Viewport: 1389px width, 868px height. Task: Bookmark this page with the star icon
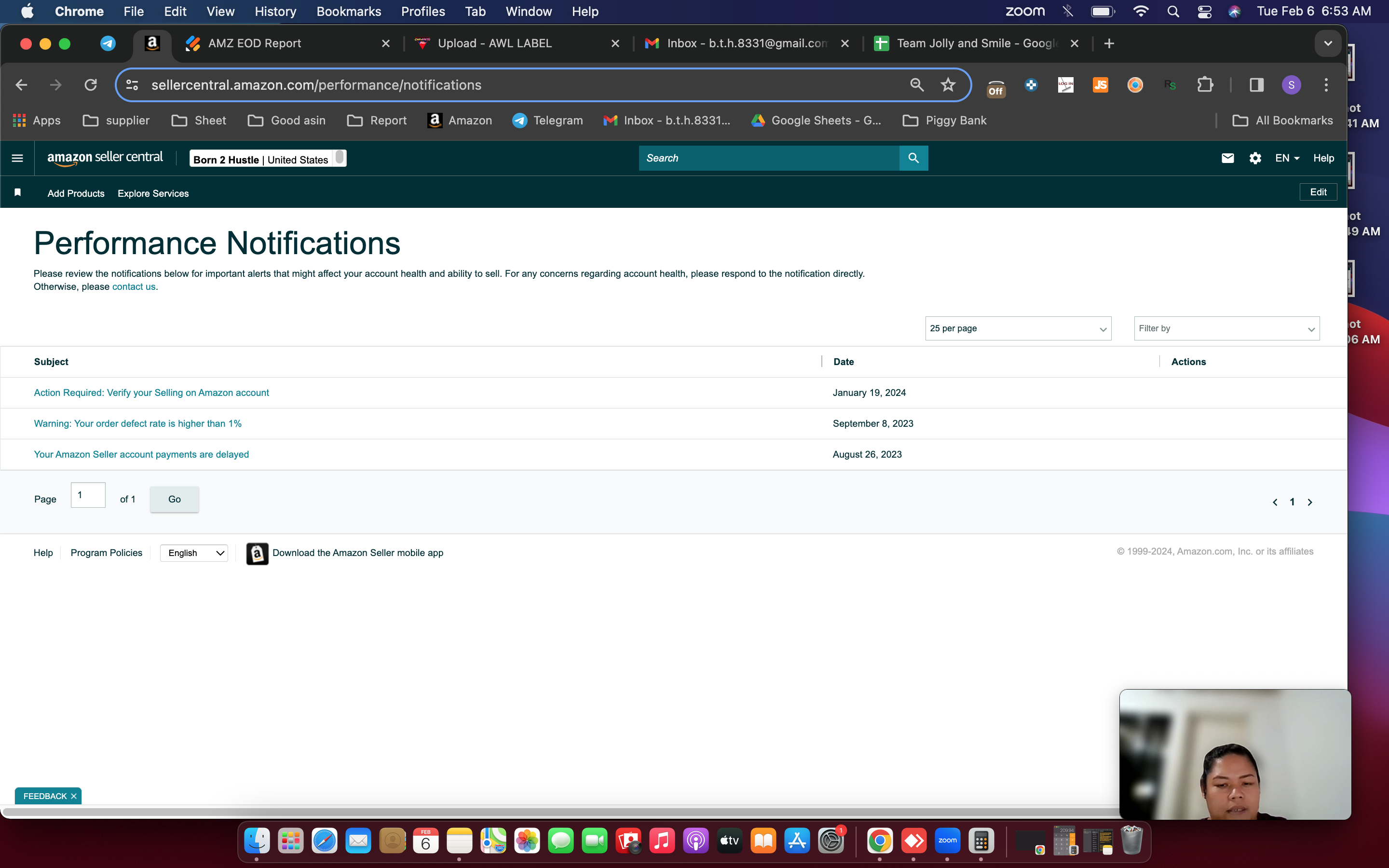click(948, 85)
